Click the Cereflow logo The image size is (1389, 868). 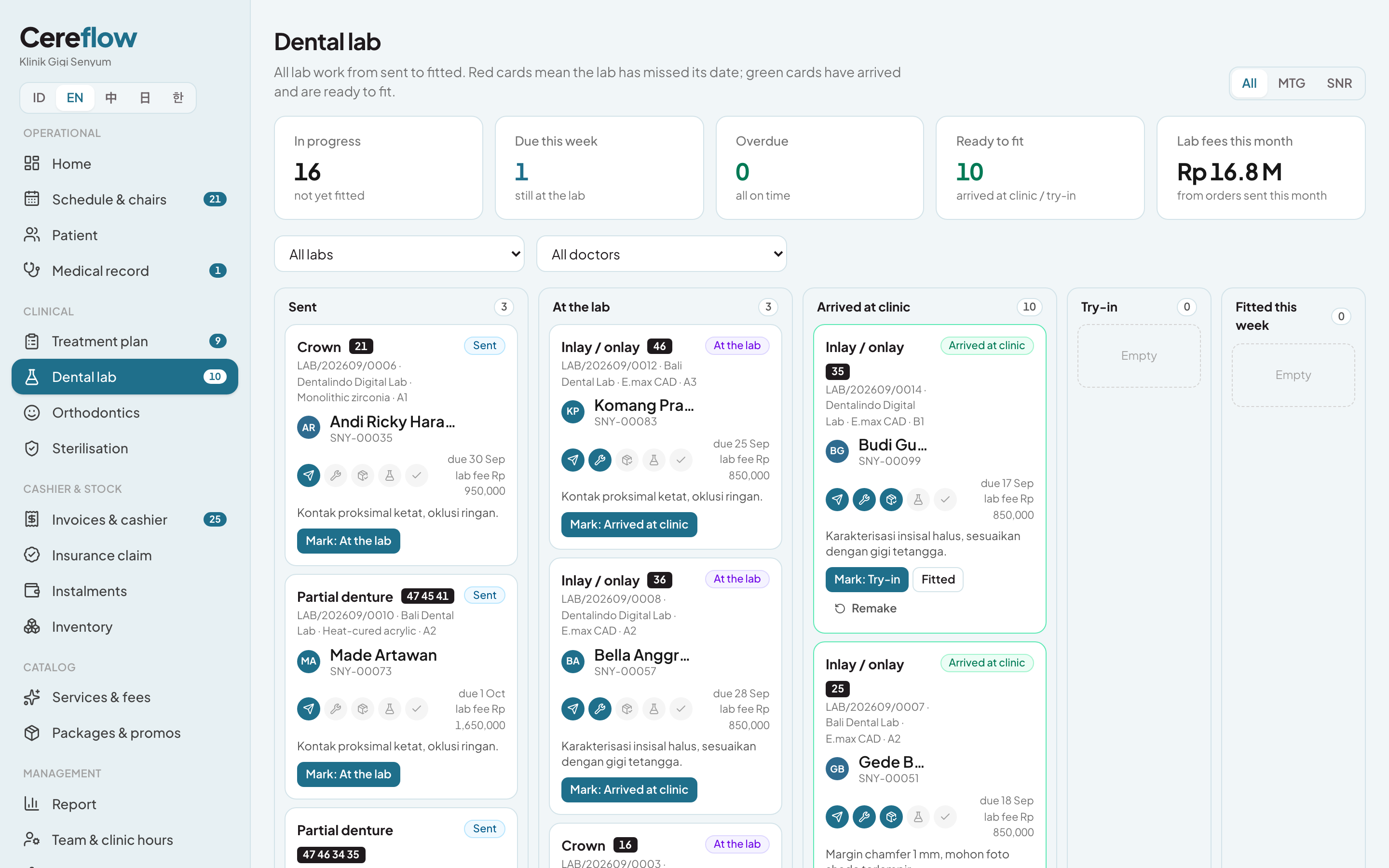pos(79,38)
